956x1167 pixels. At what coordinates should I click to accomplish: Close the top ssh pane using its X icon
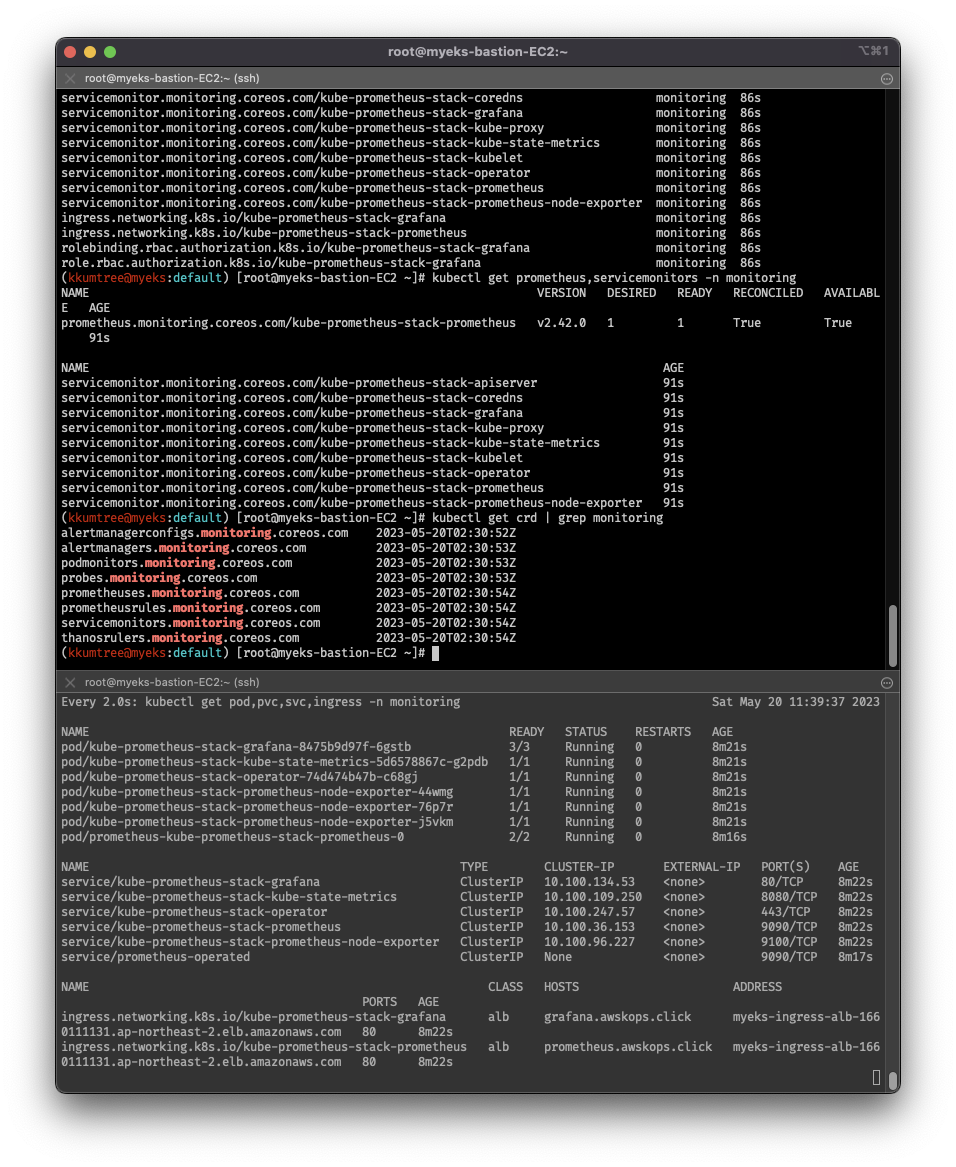pos(70,78)
